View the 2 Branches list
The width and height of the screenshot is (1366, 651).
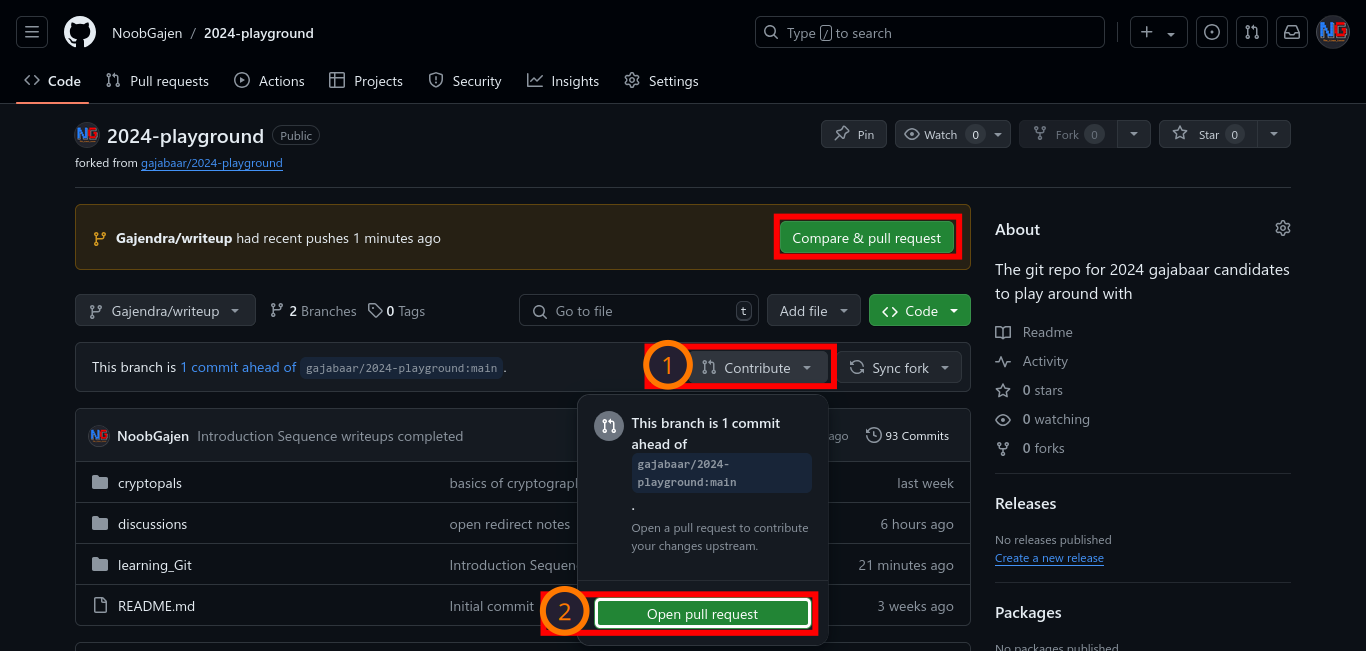pyautogui.click(x=313, y=311)
